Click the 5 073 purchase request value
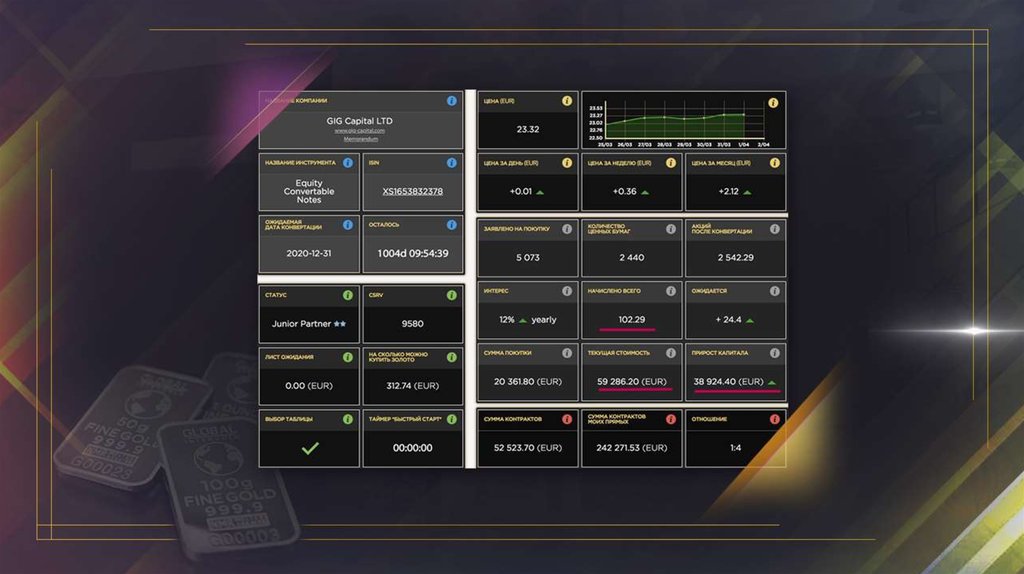Viewport: 1024px width, 574px height. pyautogui.click(x=528, y=257)
